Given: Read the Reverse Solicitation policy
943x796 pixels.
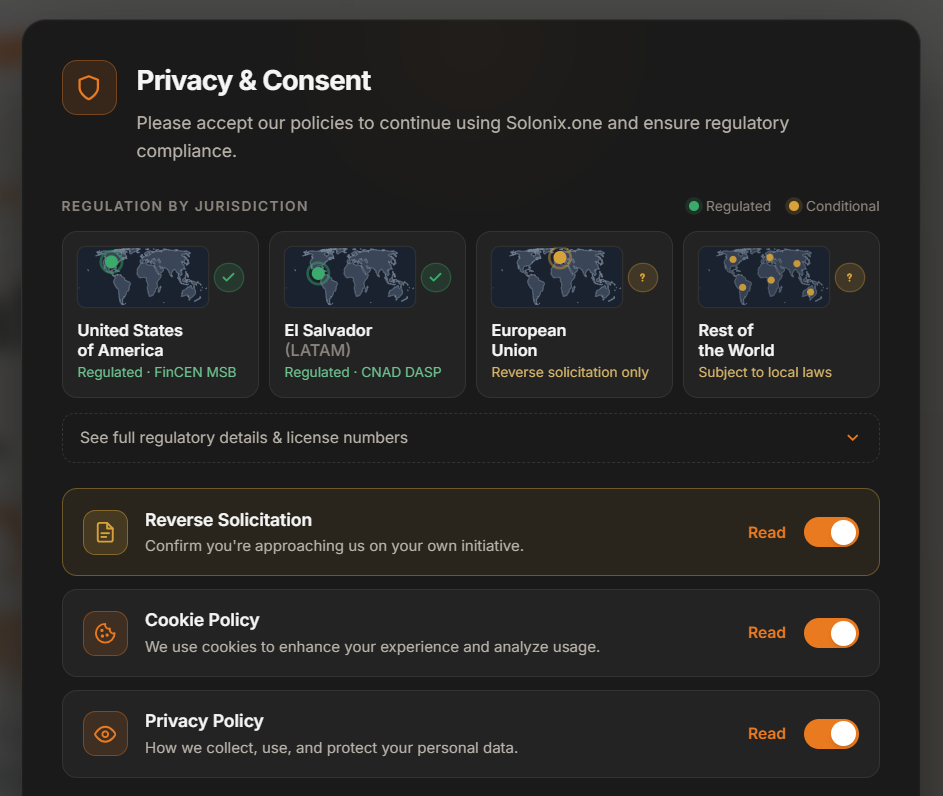Looking at the screenshot, I should coord(767,533).
